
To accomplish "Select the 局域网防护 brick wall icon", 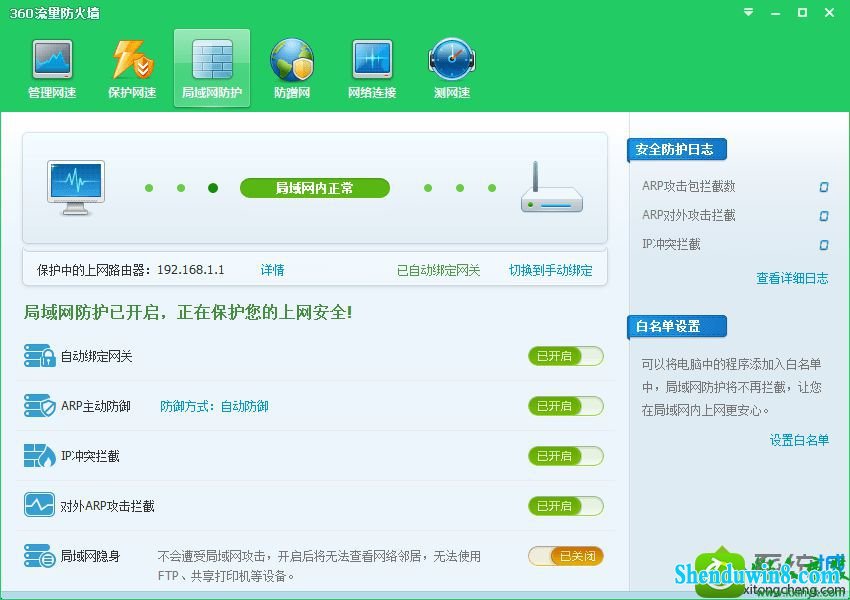I will click(x=212, y=60).
